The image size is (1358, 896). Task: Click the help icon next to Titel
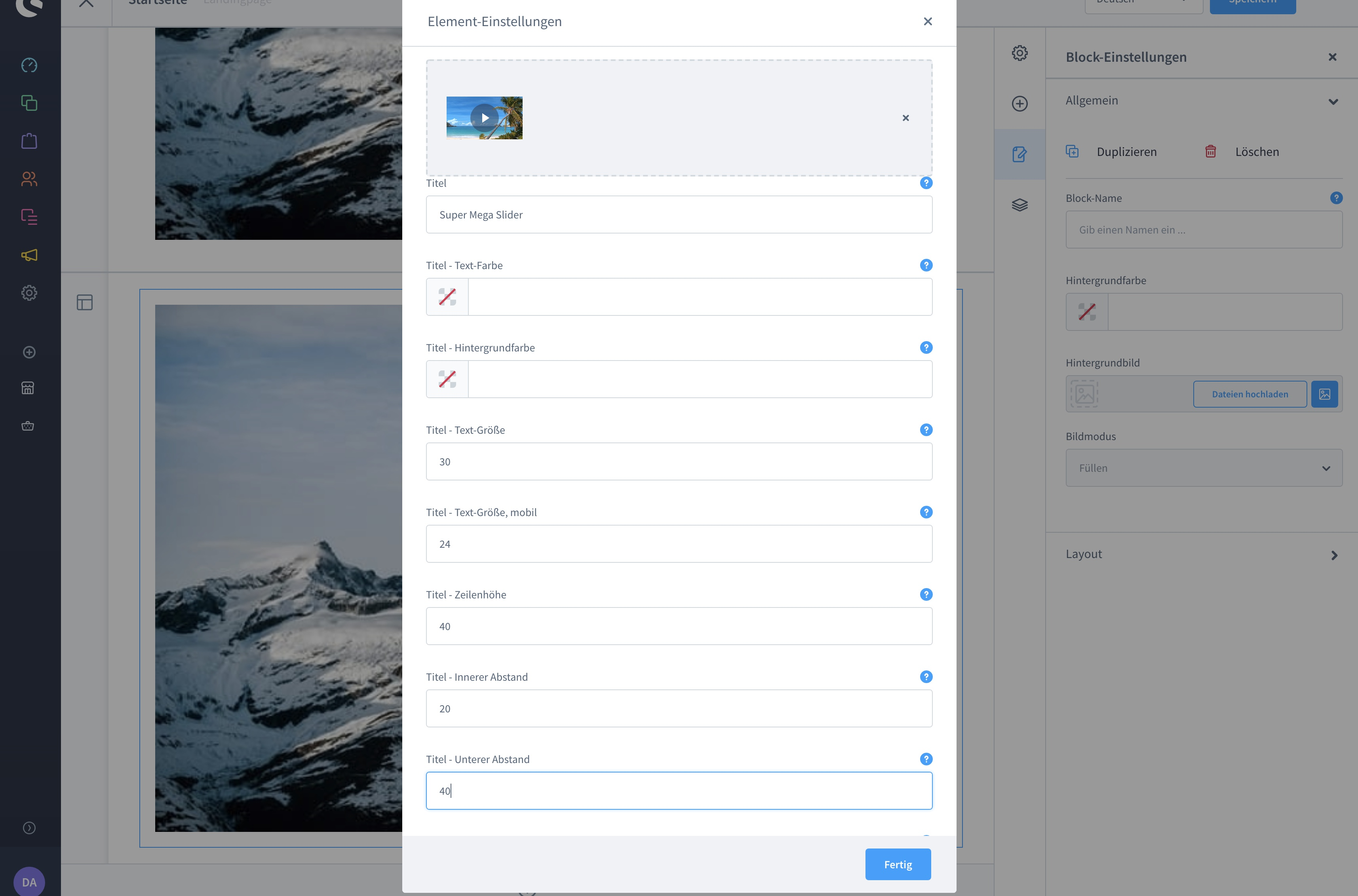click(x=926, y=183)
